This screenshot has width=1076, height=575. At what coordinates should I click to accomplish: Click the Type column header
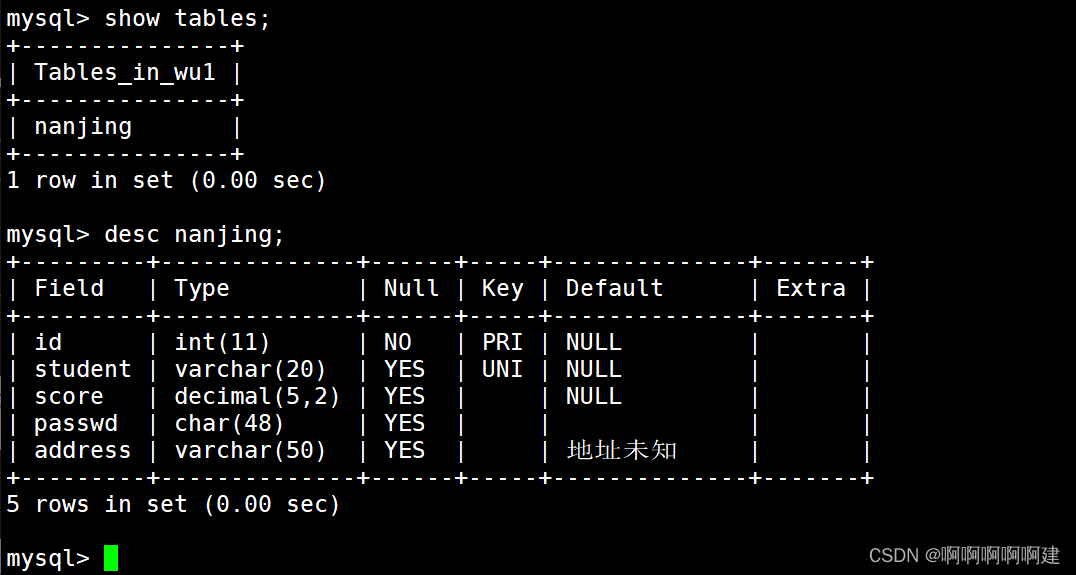(x=201, y=288)
